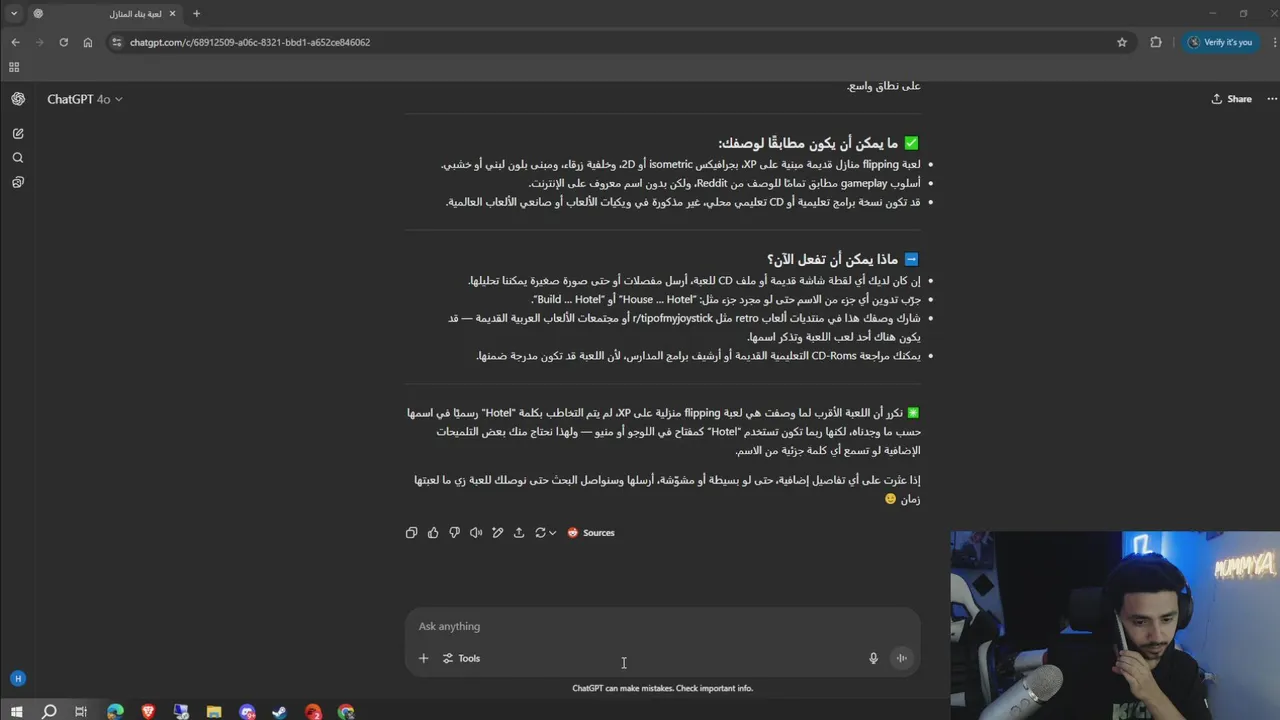Open the Tools menu in the composer
The width and height of the screenshot is (1280, 720).
461,658
